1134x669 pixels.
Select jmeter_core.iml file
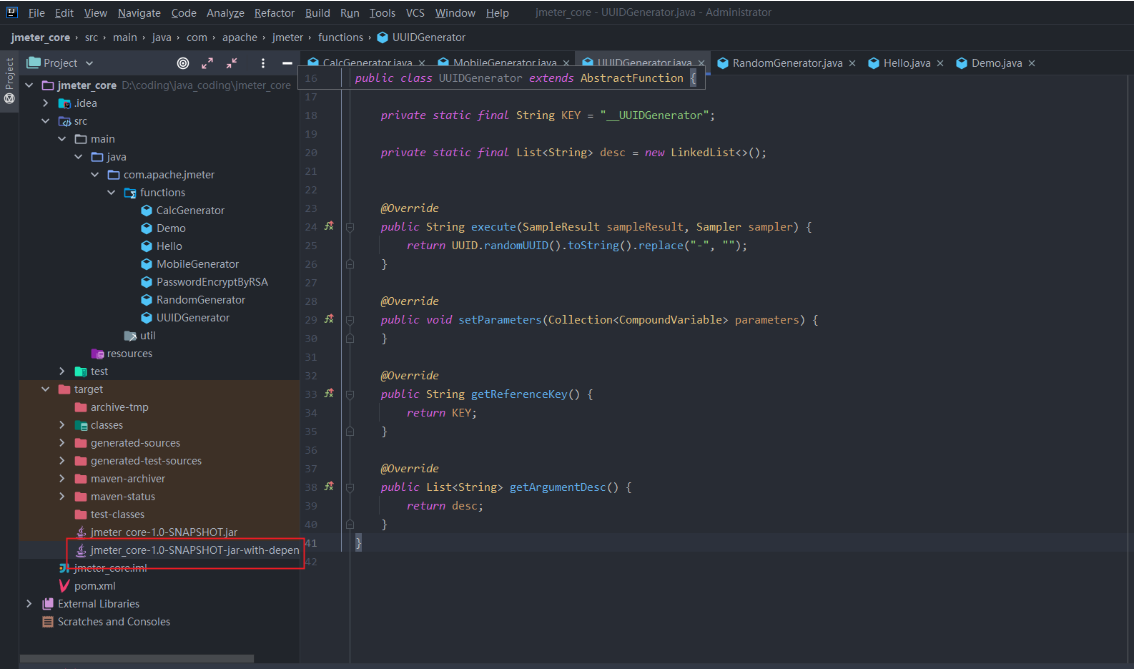(x=110, y=568)
